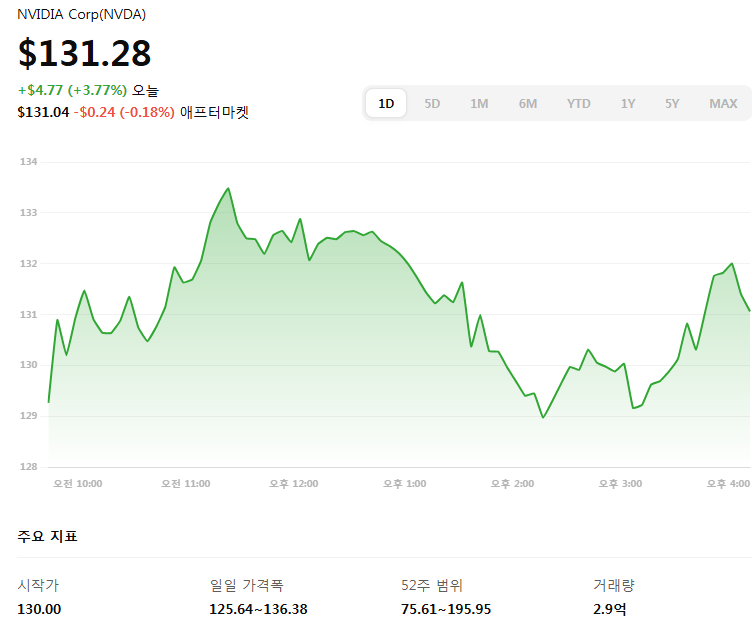Switch chart to 1M range
Viewport: 752px width, 638px height.
[479, 104]
